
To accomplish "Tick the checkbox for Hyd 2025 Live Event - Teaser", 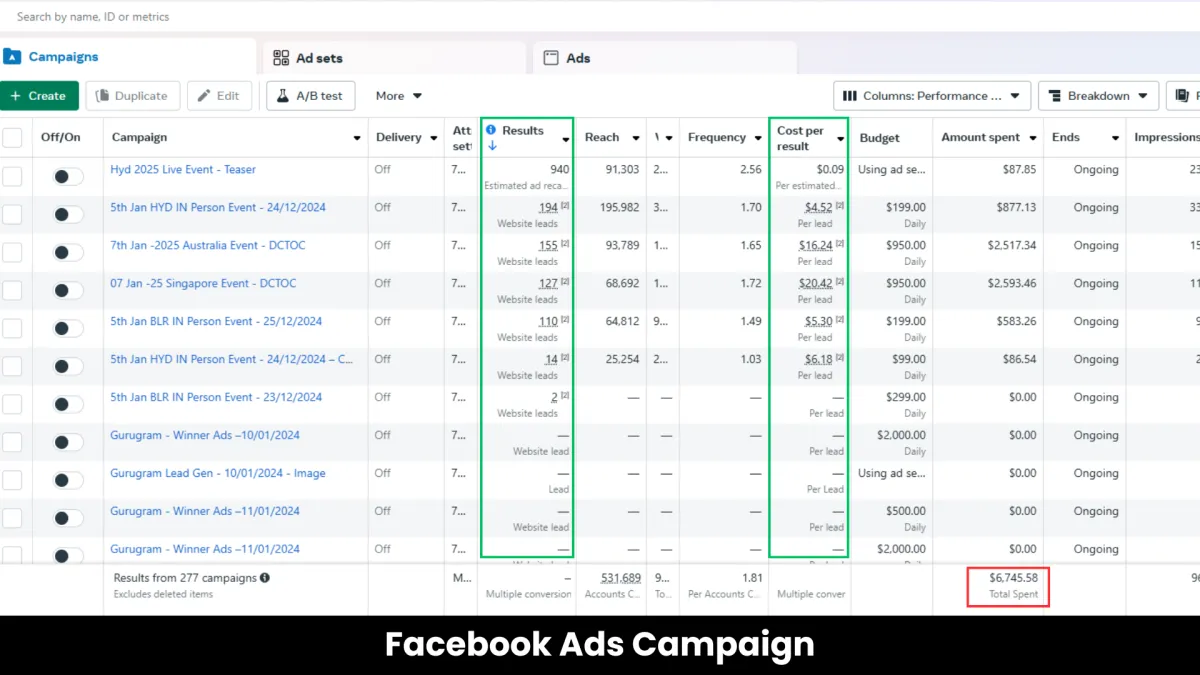I will [x=12, y=176].
